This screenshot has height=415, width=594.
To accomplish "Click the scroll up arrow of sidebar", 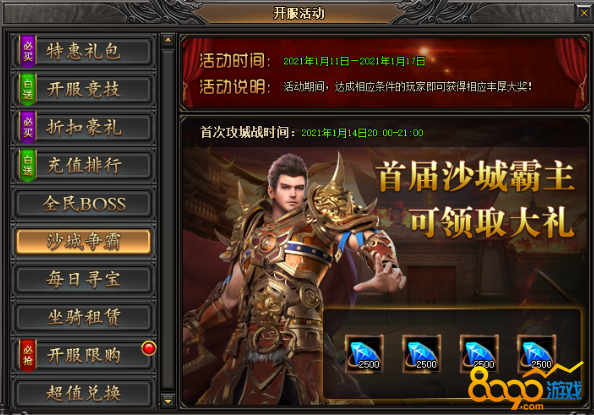I will click(168, 40).
